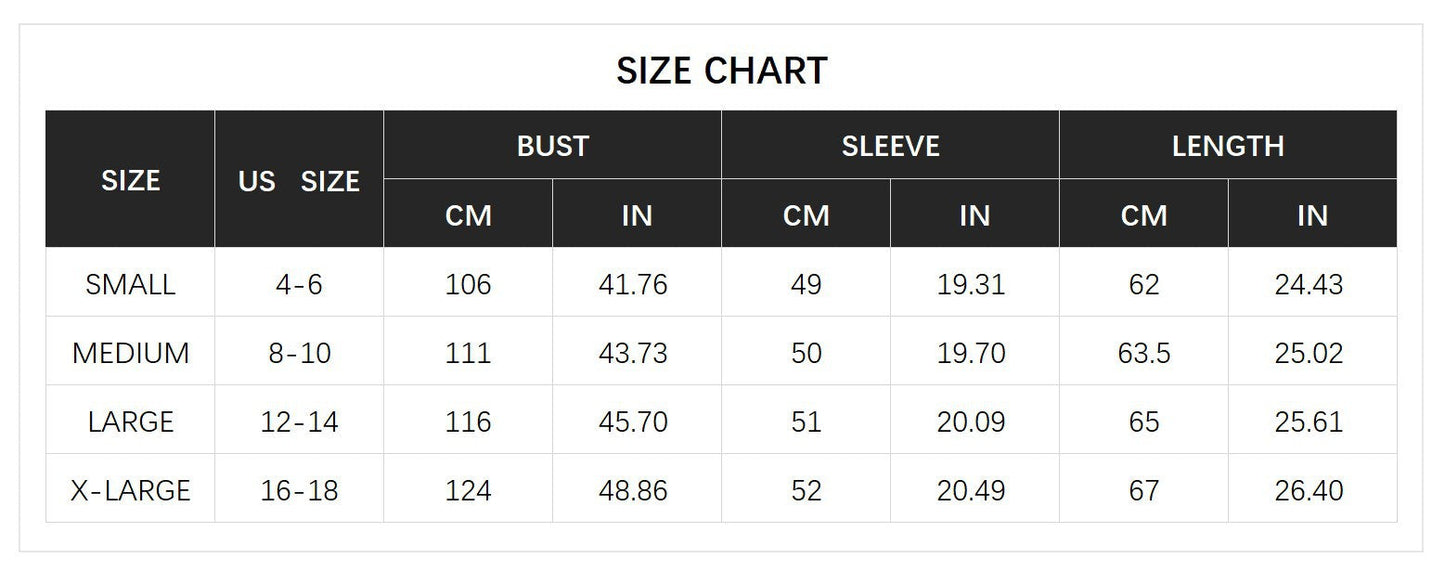Click the 63.5 length CM cell
The image size is (1445, 584).
1143,353
